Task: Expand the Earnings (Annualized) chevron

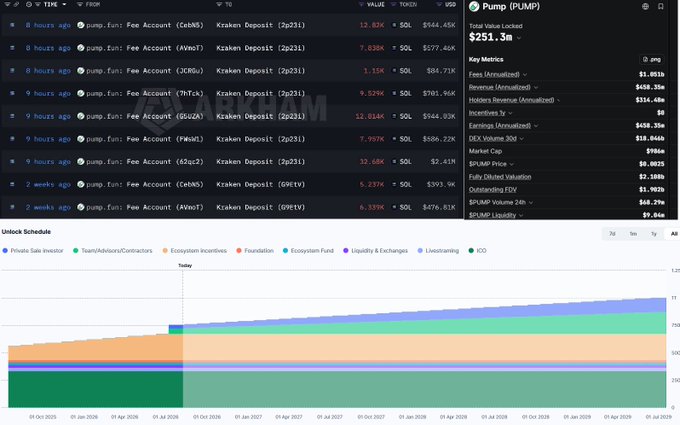Action: (x=536, y=126)
